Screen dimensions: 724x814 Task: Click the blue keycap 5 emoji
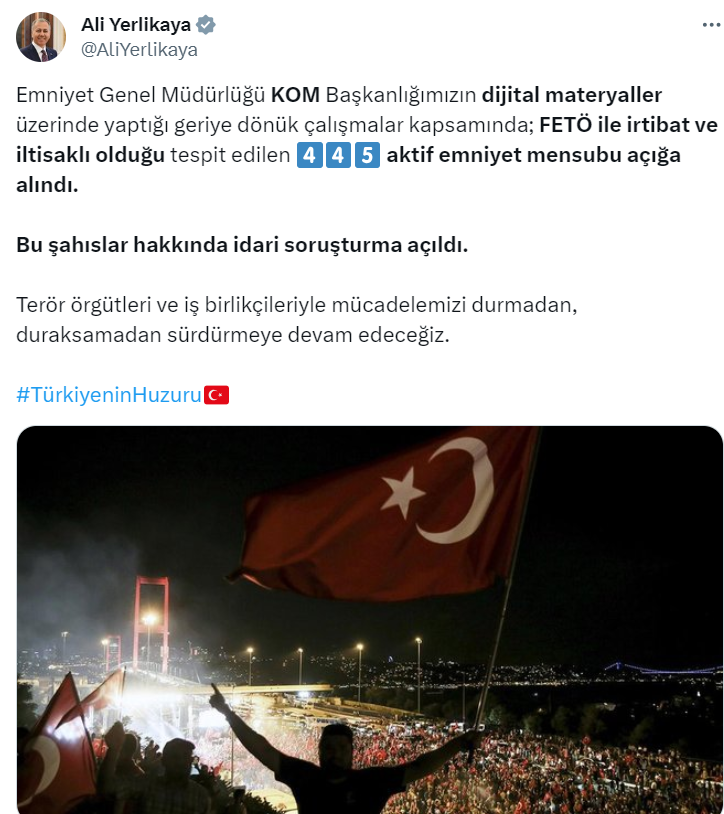click(x=367, y=155)
